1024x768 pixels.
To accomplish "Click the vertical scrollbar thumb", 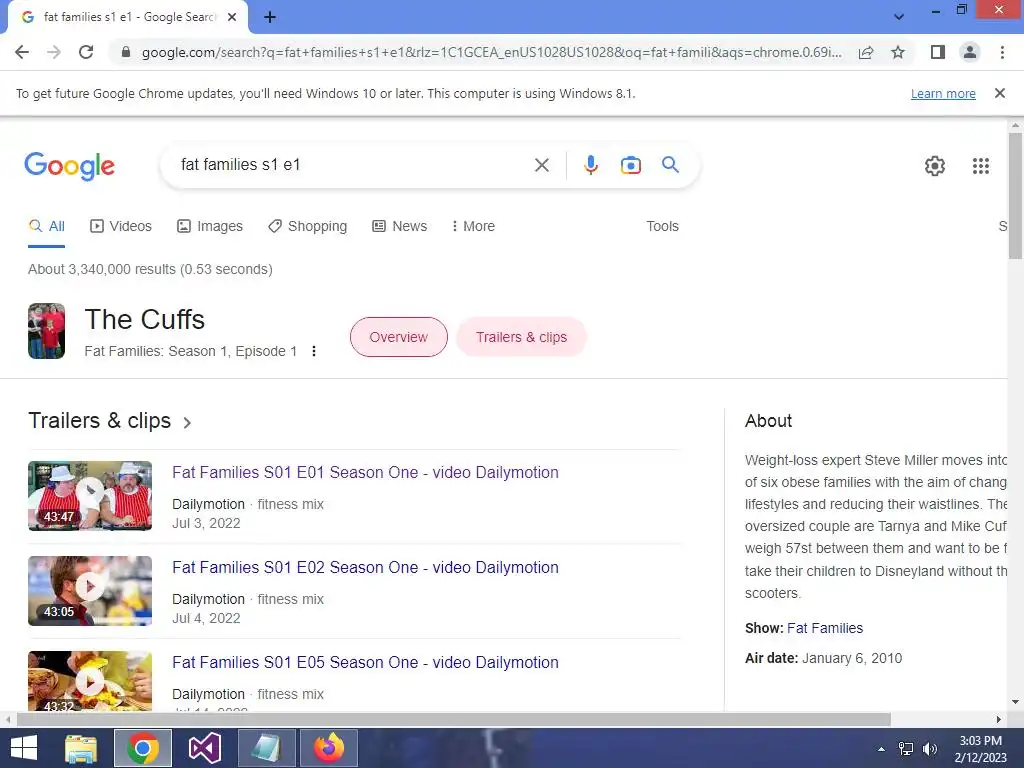I will point(1015,195).
